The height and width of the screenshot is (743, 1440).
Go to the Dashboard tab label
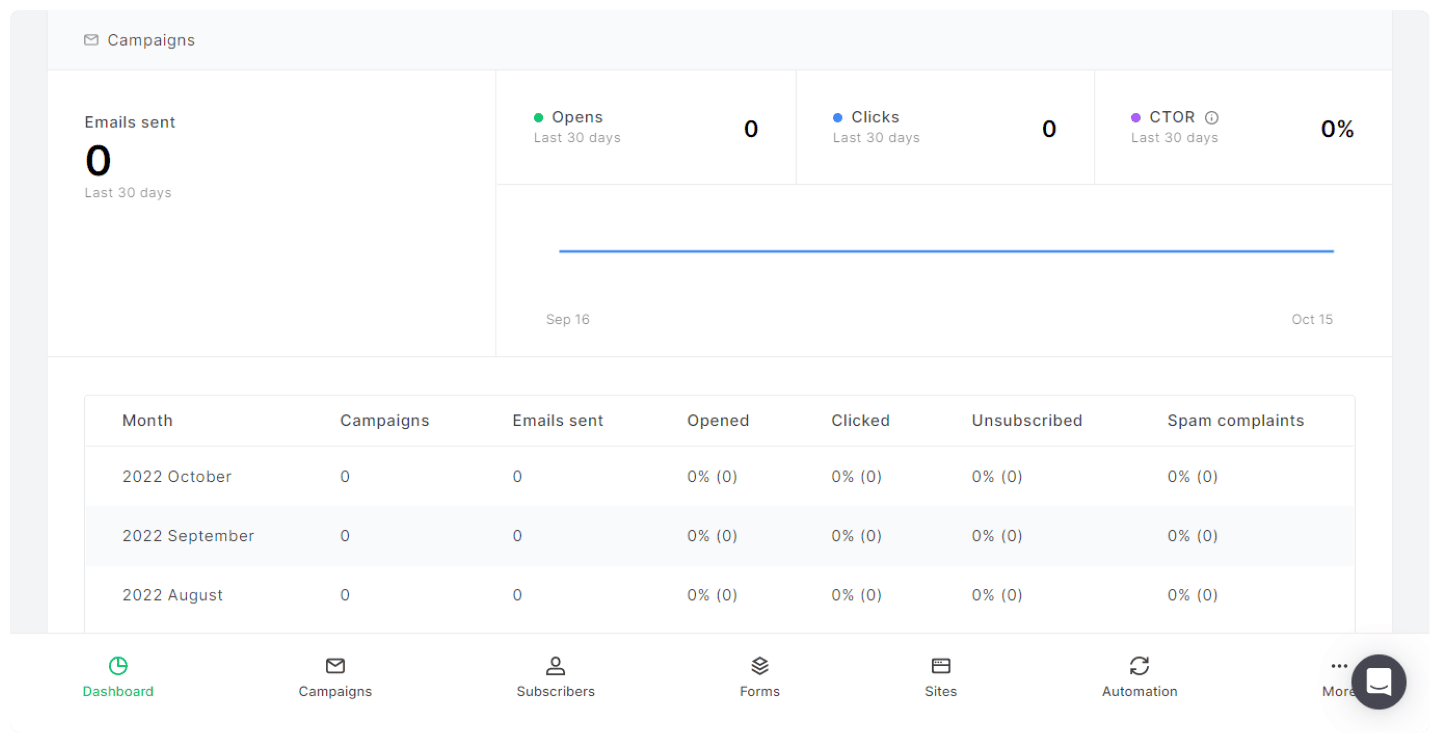118,691
